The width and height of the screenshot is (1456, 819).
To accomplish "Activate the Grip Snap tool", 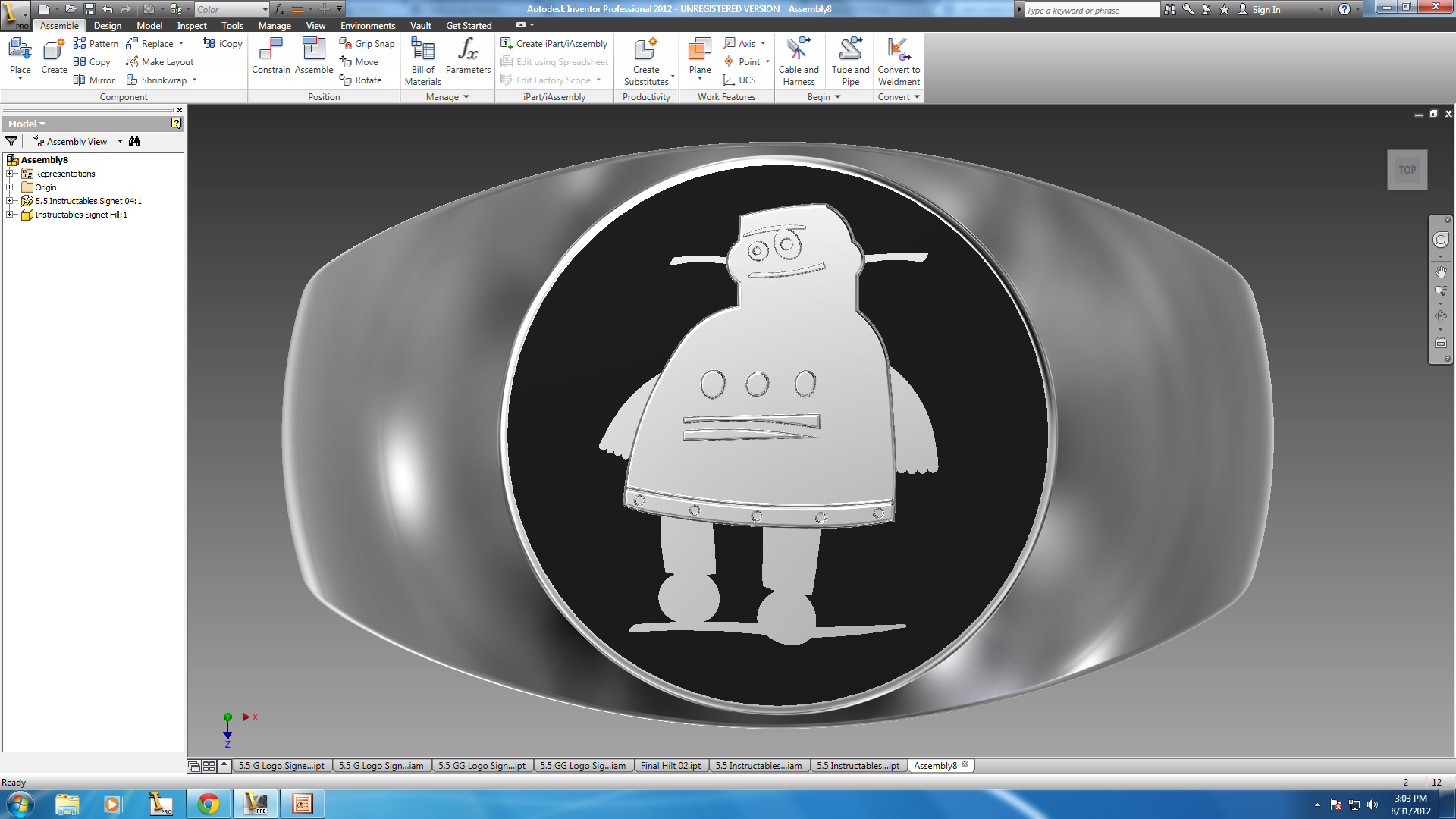I will tap(367, 43).
